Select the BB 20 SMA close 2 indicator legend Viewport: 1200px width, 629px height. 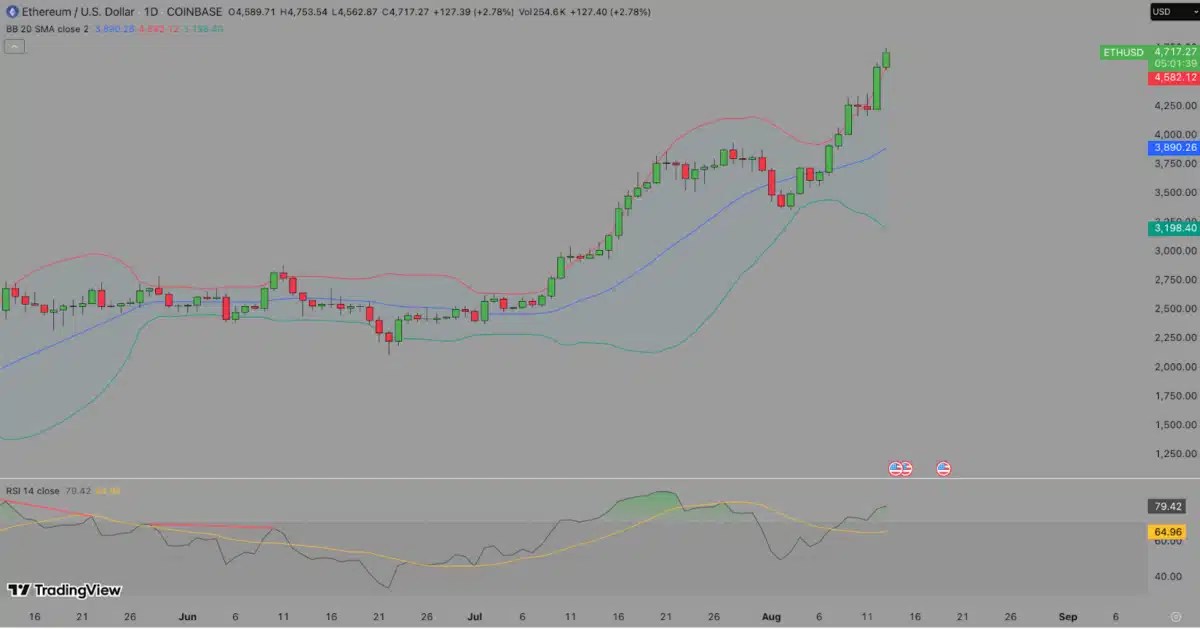pyautogui.click(x=47, y=29)
